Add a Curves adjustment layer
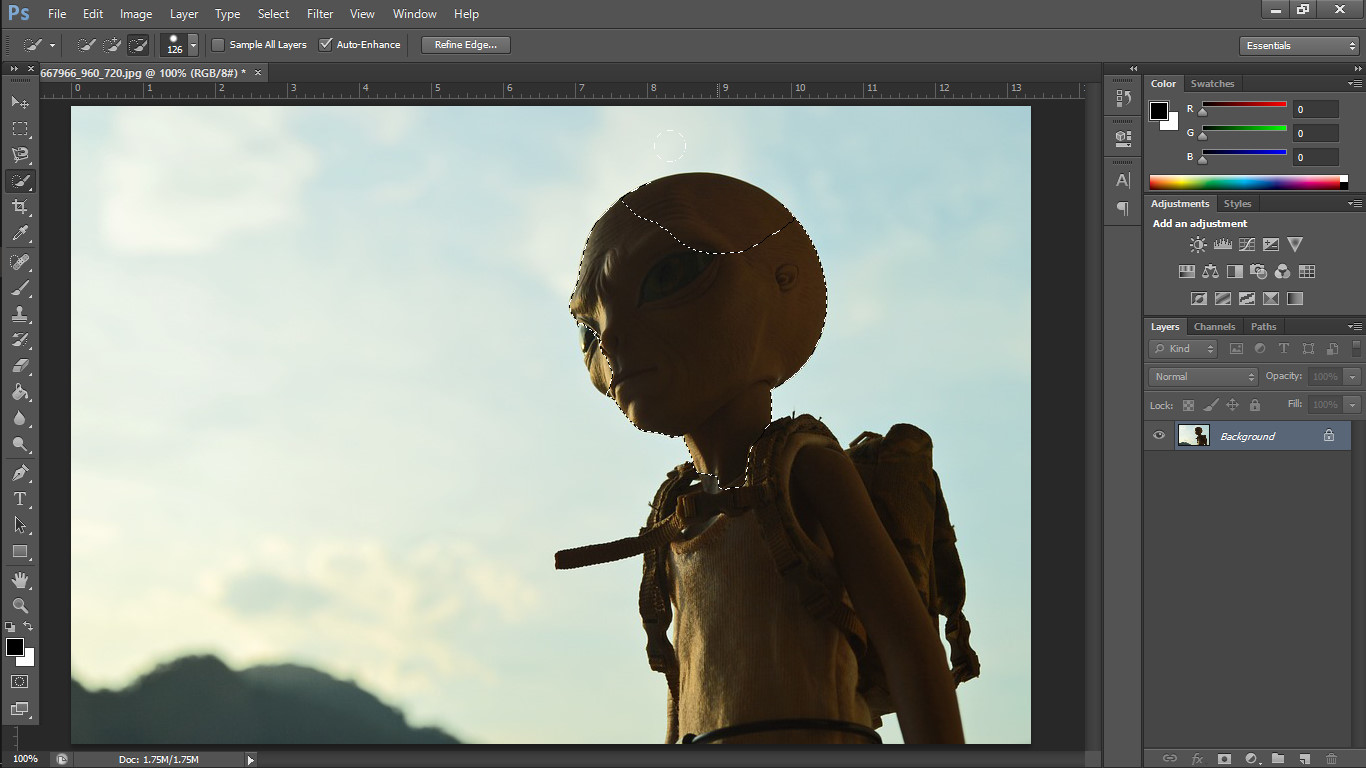Viewport: 1366px width, 768px height. pos(1247,243)
